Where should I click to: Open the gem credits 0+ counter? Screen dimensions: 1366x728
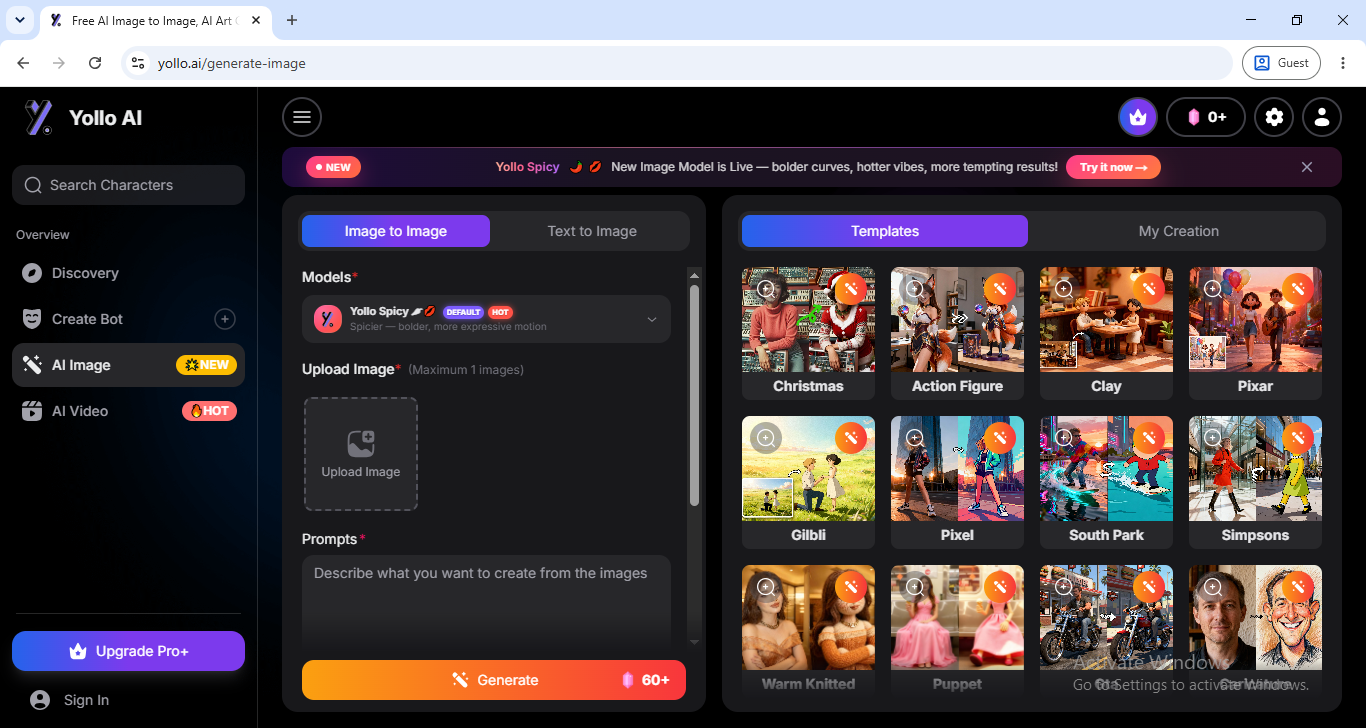[1206, 117]
